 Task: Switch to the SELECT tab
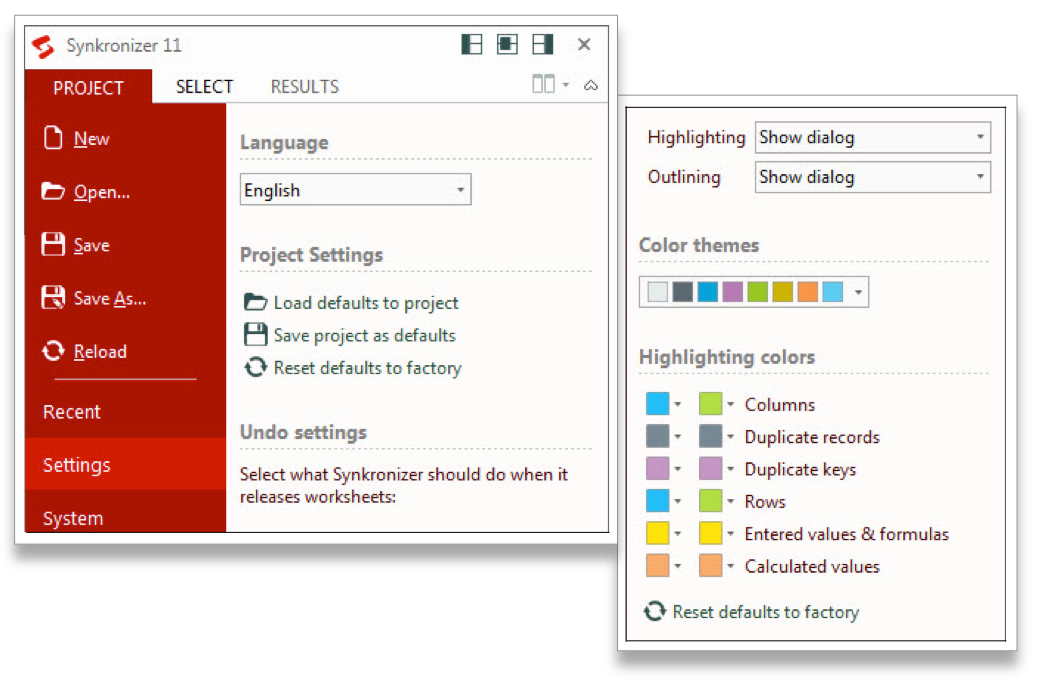click(x=204, y=87)
